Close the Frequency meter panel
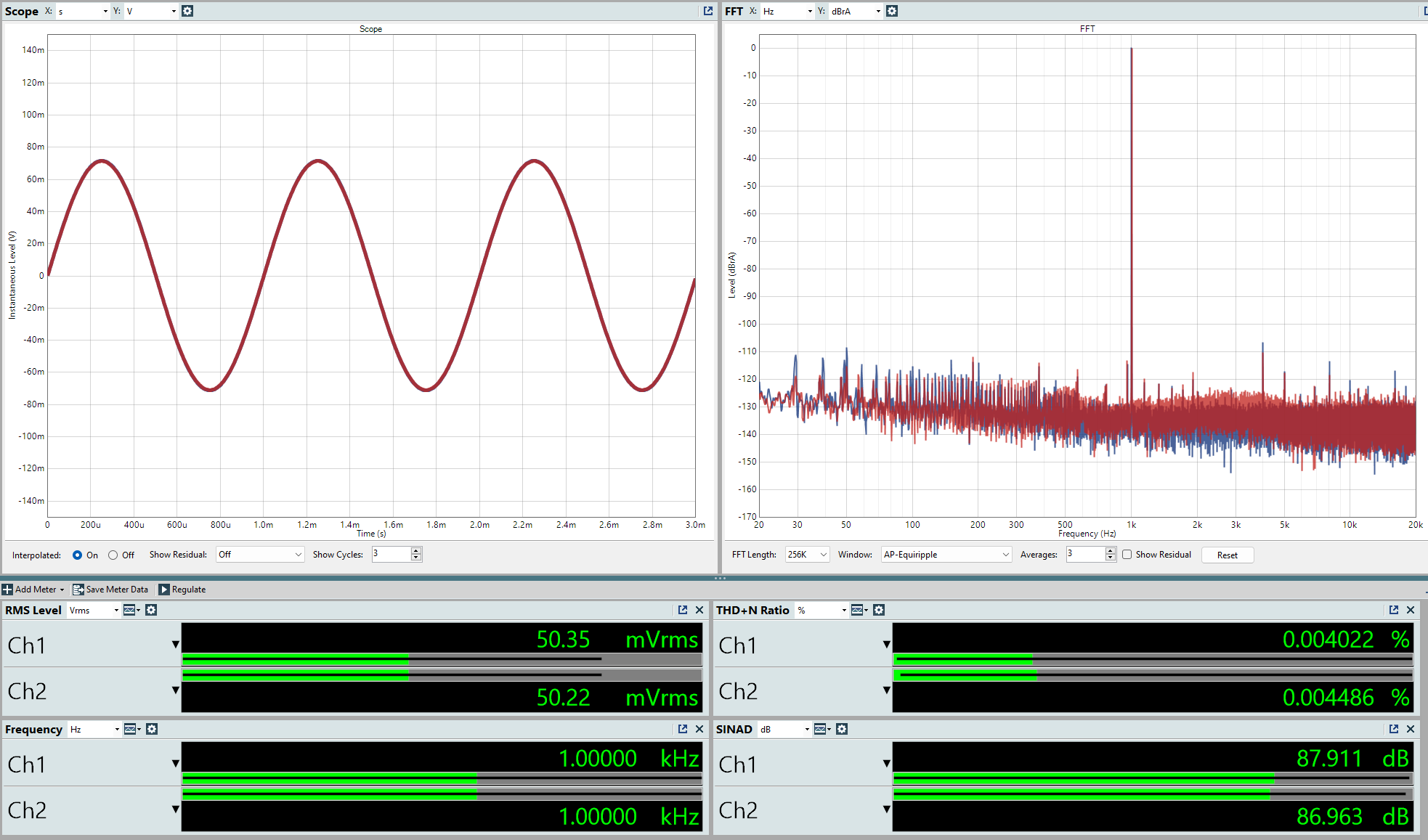1428x840 pixels. pyautogui.click(x=699, y=729)
